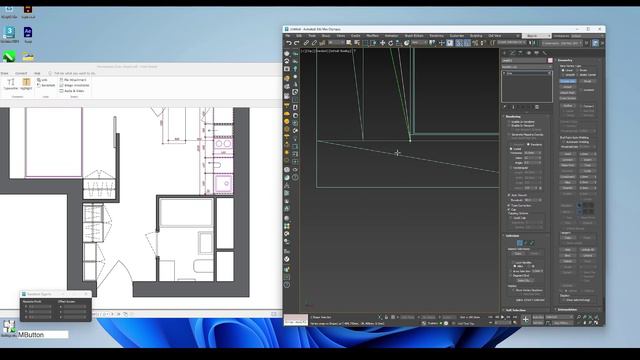
Task: Select Vertex sub-object icon in Selection rollout
Action: 520,243
